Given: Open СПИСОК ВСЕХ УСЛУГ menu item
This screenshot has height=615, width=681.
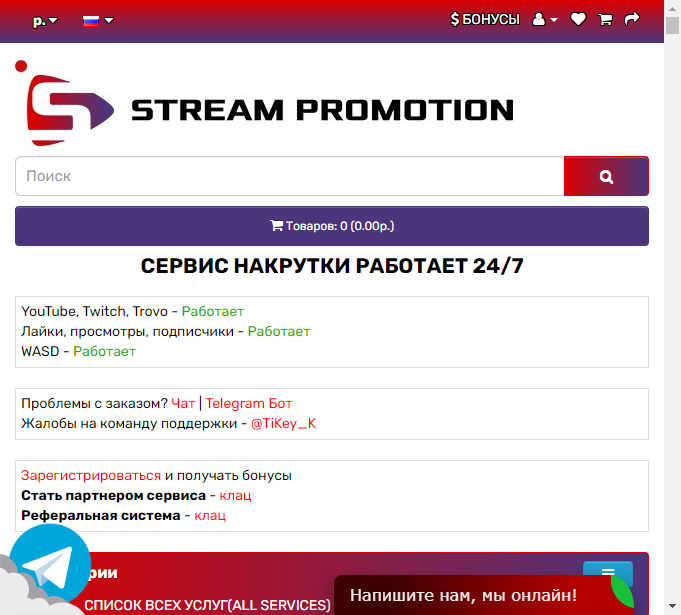Looking at the screenshot, I should click(207, 605).
